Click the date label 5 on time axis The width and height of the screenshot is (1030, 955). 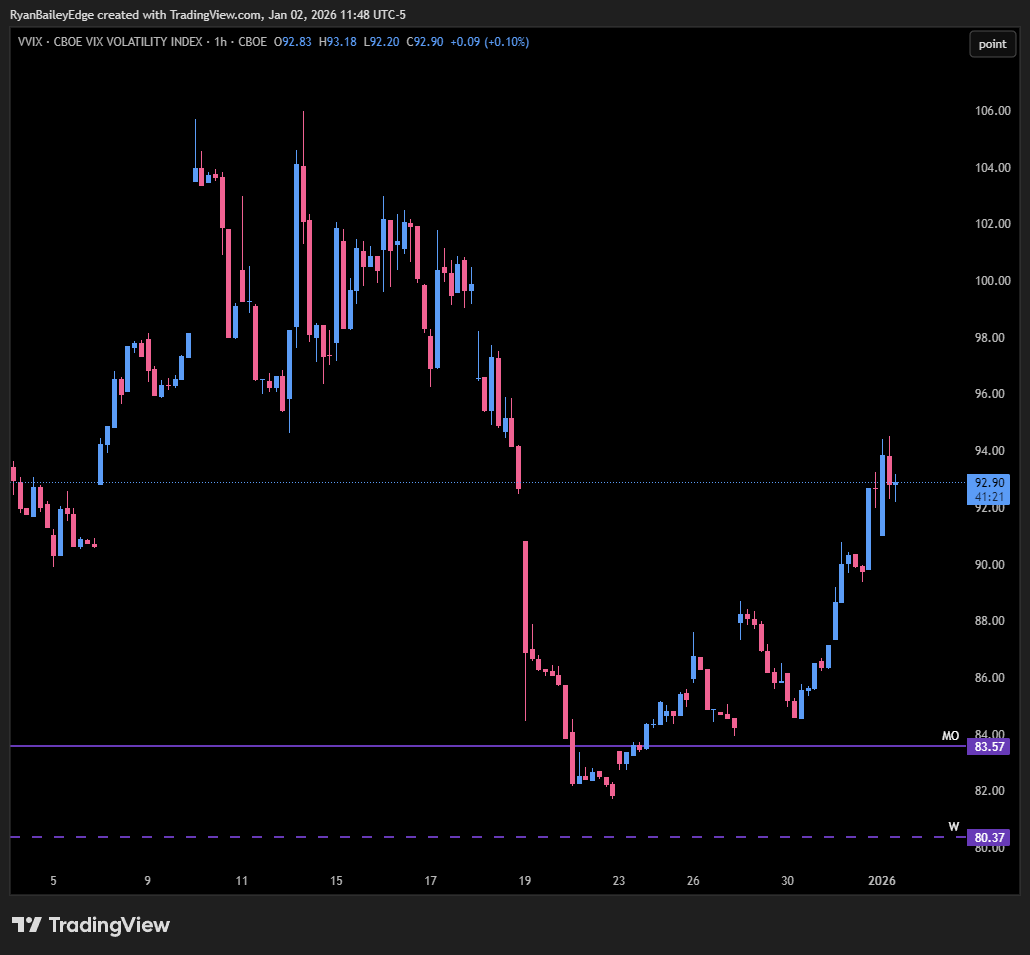[x=53, y=881]
